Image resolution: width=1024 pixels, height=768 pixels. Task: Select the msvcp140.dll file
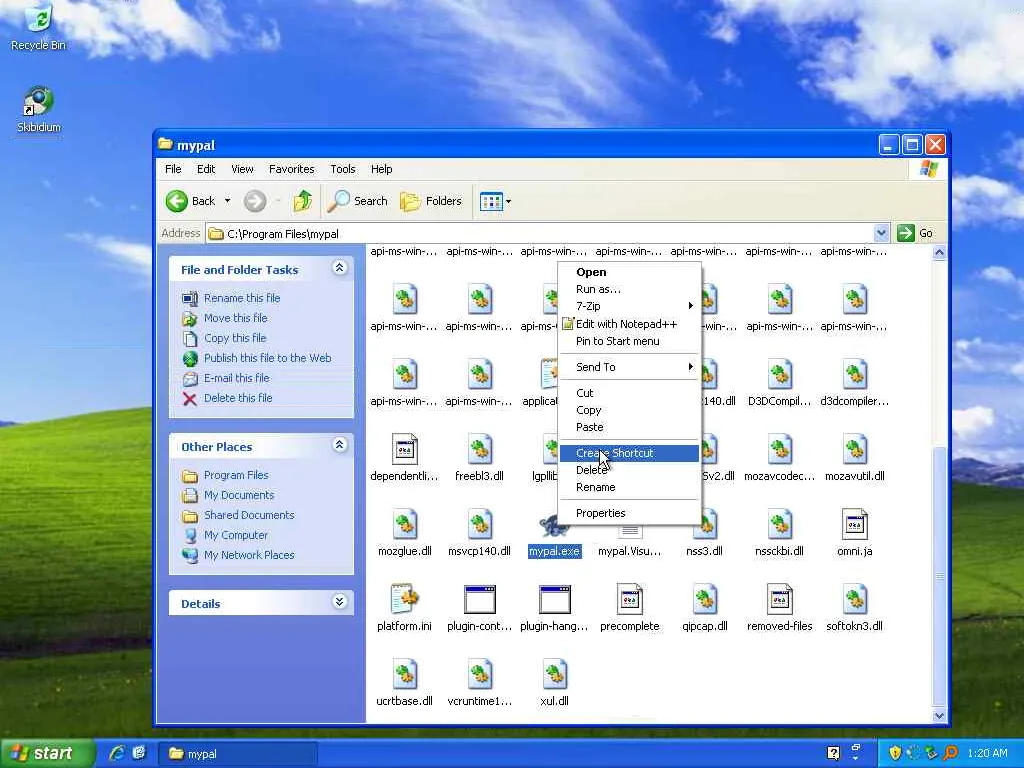[479, 533]
